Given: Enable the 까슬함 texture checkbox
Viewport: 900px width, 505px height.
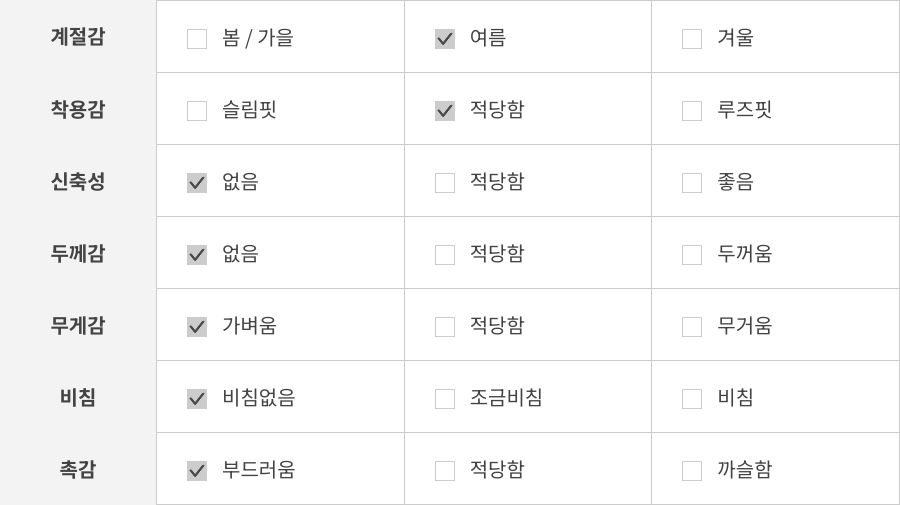Looking at the screenshot, I should tap(692, 471).
